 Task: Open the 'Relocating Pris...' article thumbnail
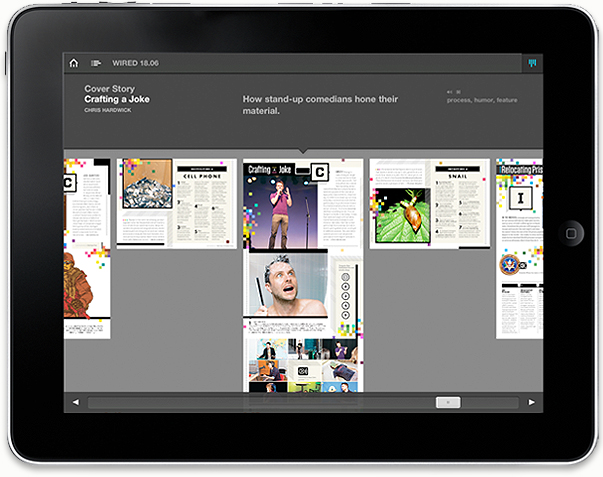pyautogui.click(x=519, y=249)
